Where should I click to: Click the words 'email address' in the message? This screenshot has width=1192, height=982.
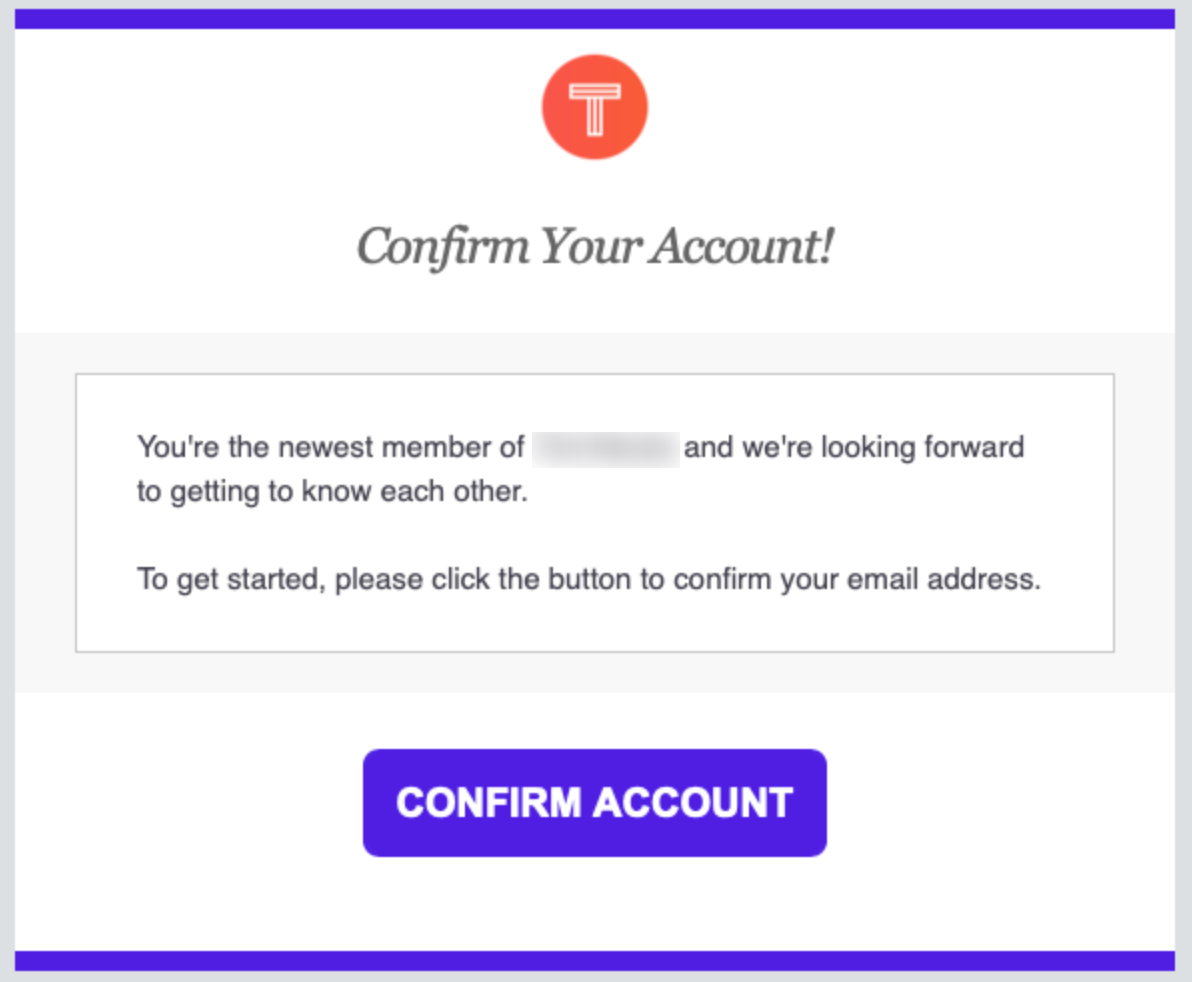pyautogui.click(x=943, y=579)
